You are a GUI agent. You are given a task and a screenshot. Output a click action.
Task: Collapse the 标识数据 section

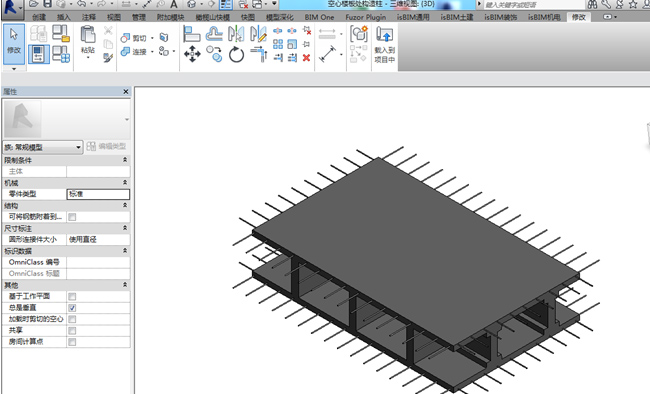(x=125, y=251)
